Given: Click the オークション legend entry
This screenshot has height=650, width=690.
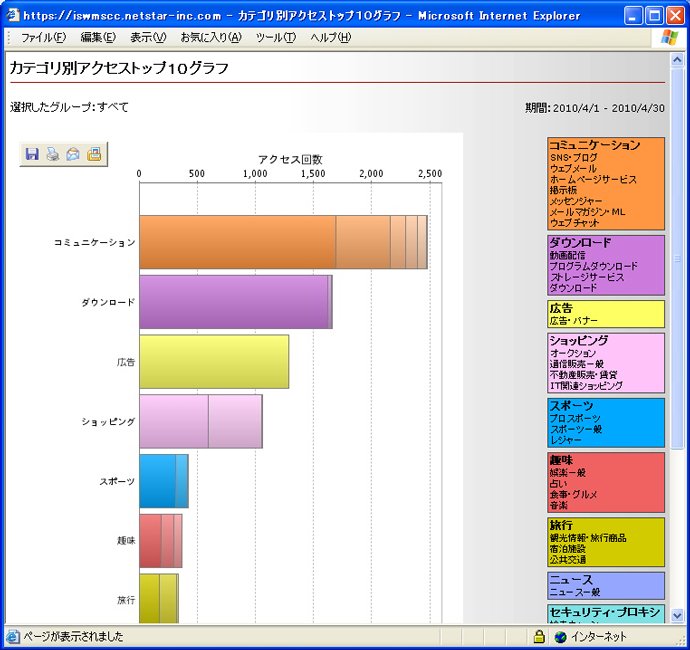Looking at the screenshot, I should tap(573, 353).
